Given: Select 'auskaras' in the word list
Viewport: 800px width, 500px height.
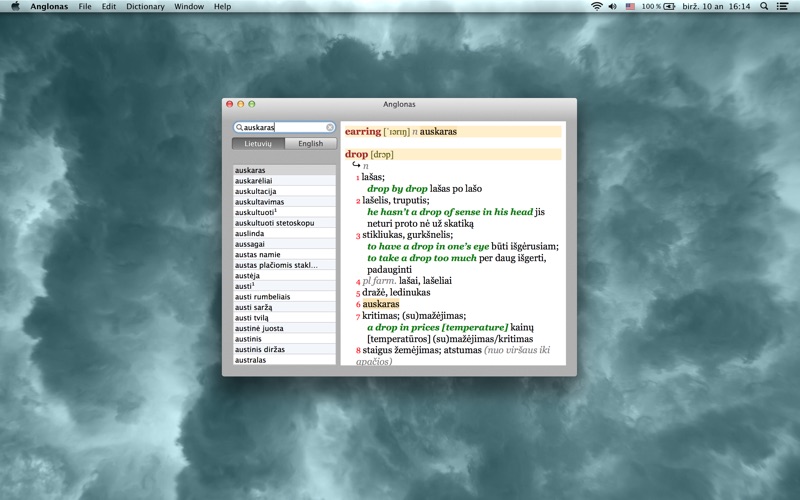Looking at the screenshot, I should tap(284, 170).
